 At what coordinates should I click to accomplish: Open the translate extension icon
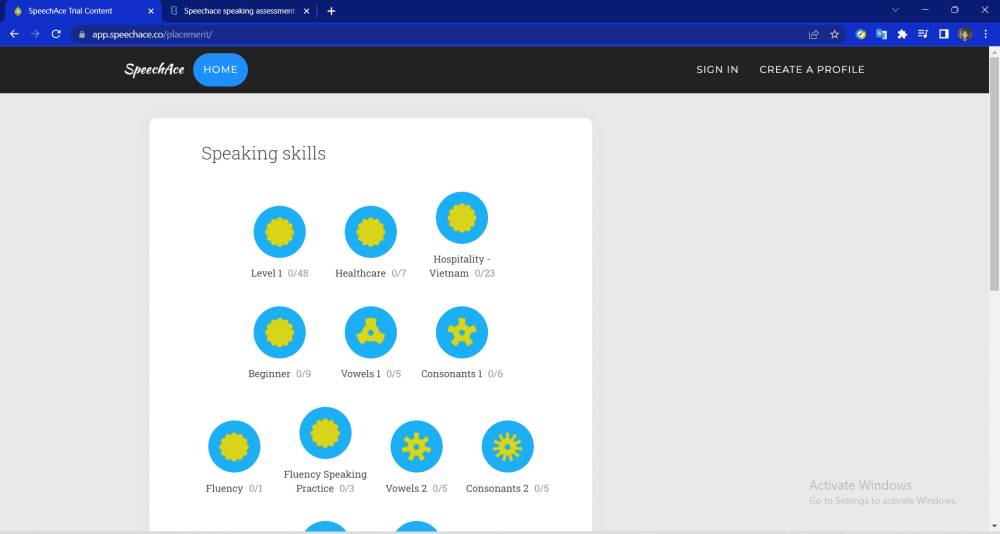[881, 34]
